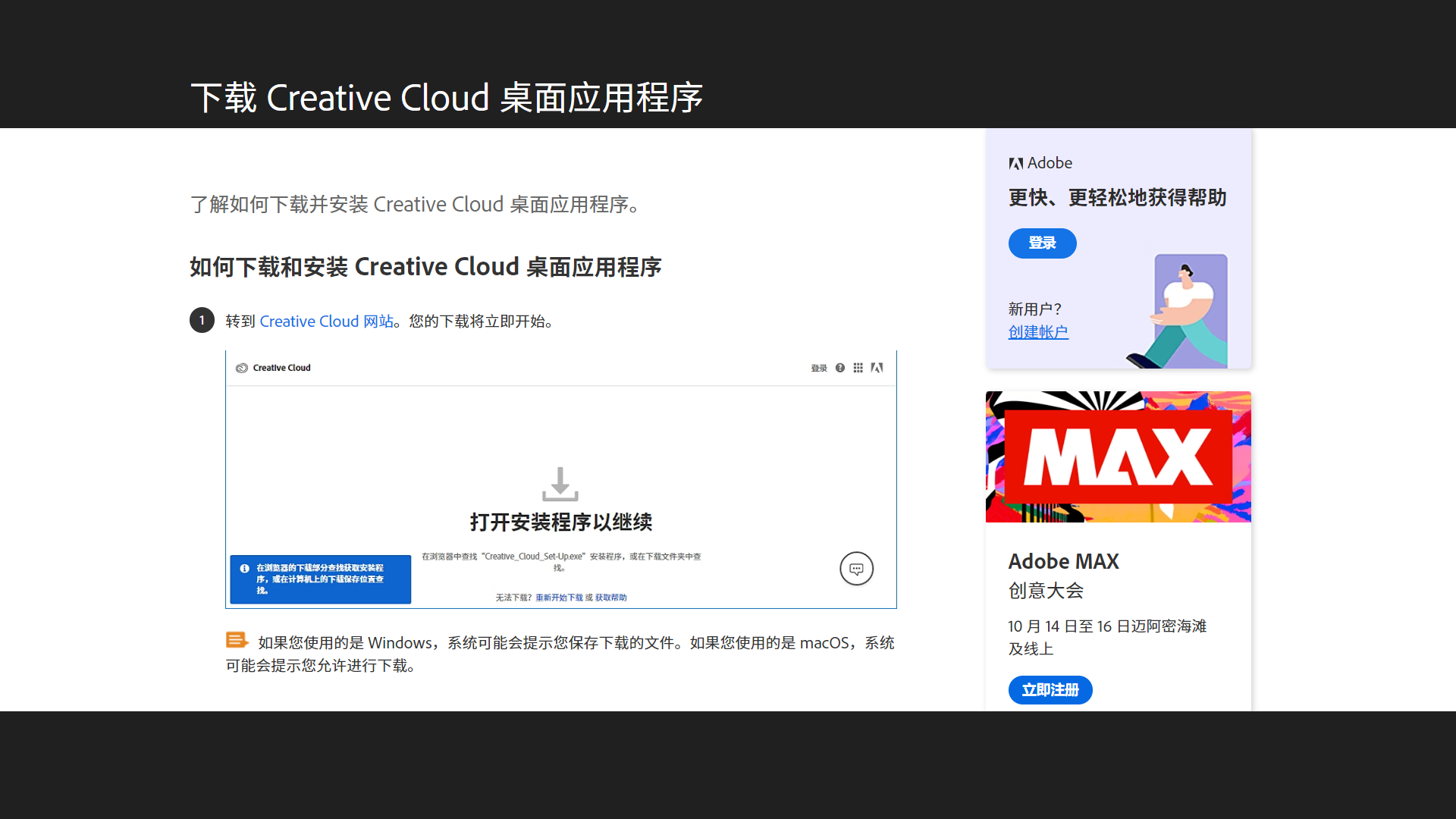Click the info icon in the blue tooltip
Viewport: 1456px width, 819px height.
(243, 568)
